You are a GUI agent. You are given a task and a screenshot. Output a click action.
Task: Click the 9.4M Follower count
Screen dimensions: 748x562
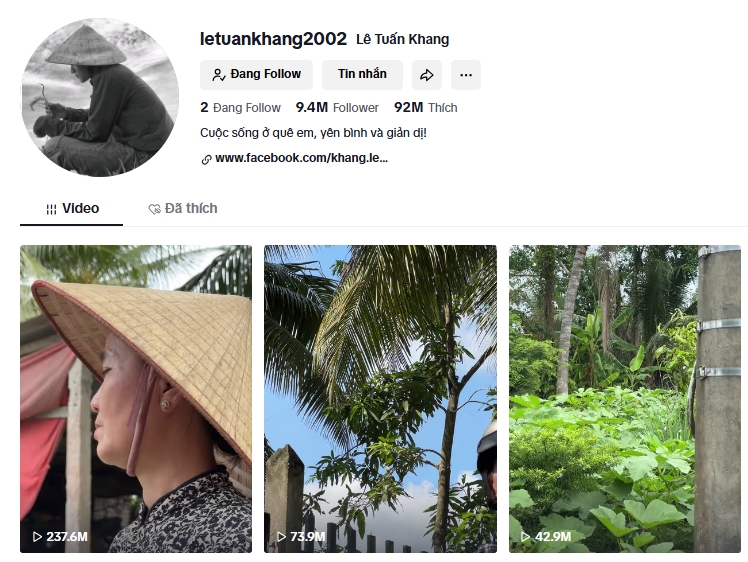337,108
